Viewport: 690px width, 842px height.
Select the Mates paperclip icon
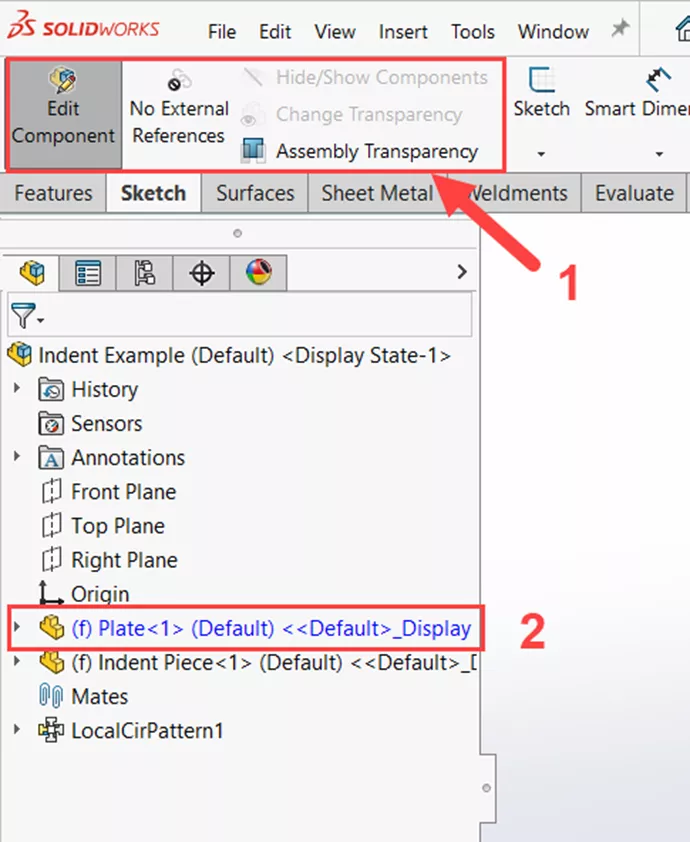click(x=51, y=696)
